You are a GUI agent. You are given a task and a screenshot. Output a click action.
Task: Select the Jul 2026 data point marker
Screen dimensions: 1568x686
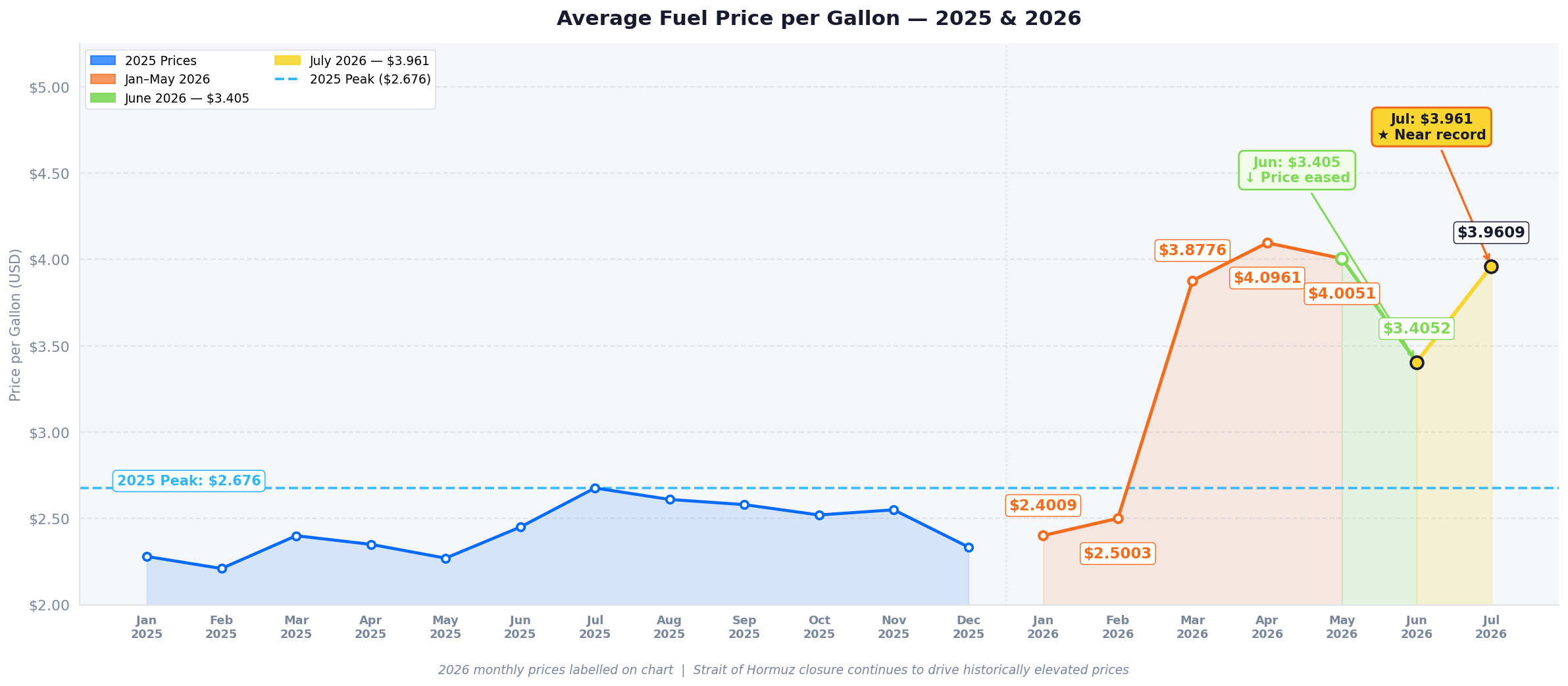click(x=1491, y=266)
